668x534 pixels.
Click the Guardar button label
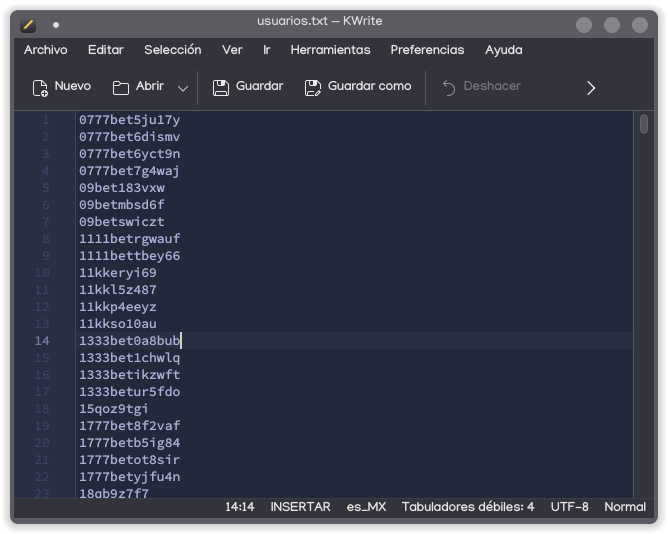pos(259,86)
